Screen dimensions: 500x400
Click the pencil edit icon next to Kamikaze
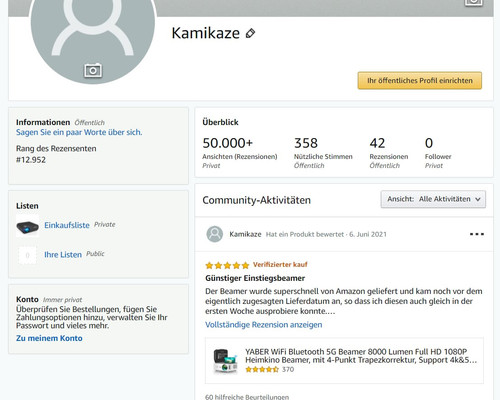[250, 33]
